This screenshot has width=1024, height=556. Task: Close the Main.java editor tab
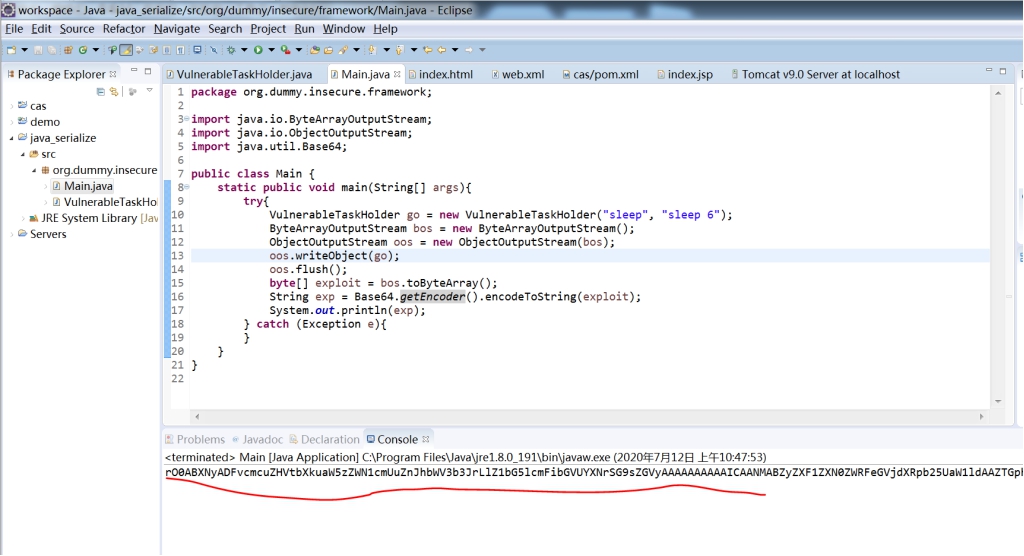pos(397,74)
